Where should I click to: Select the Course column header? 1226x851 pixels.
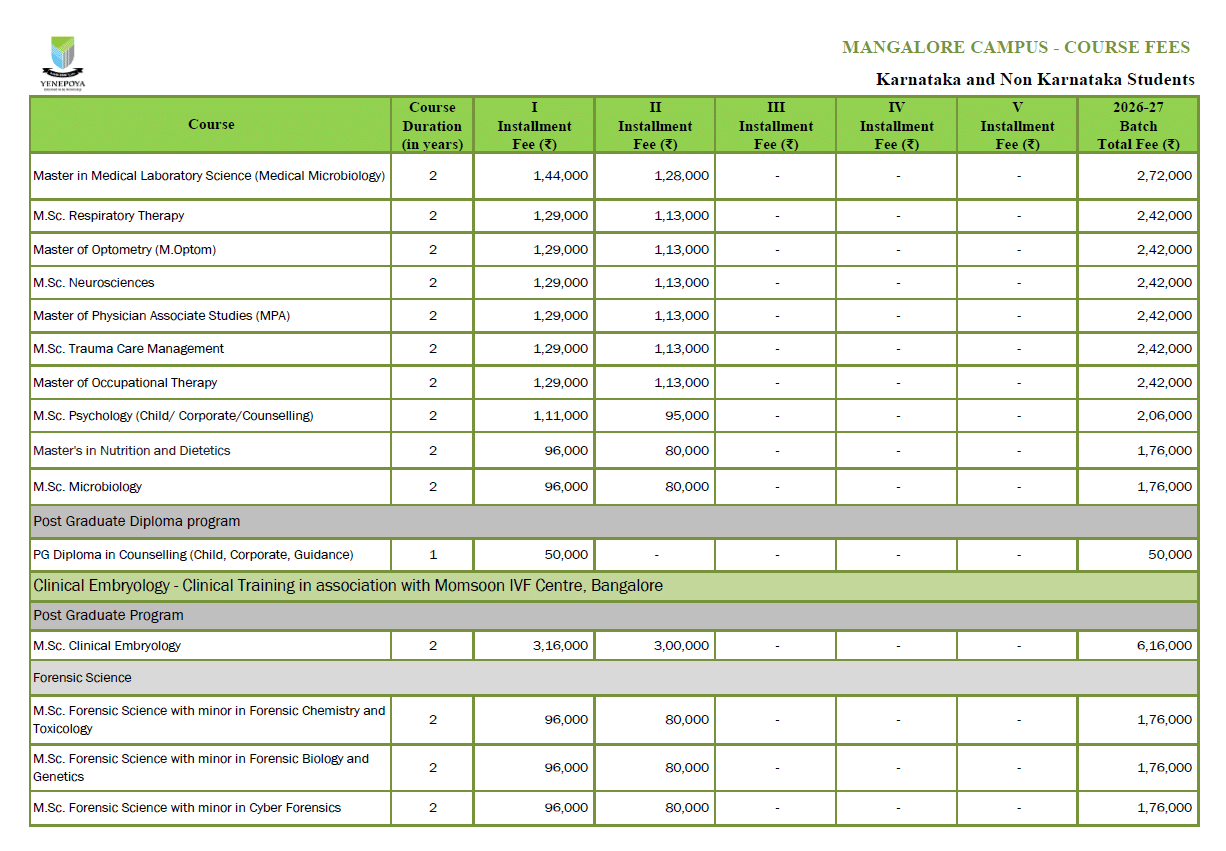tap(211, 125)
